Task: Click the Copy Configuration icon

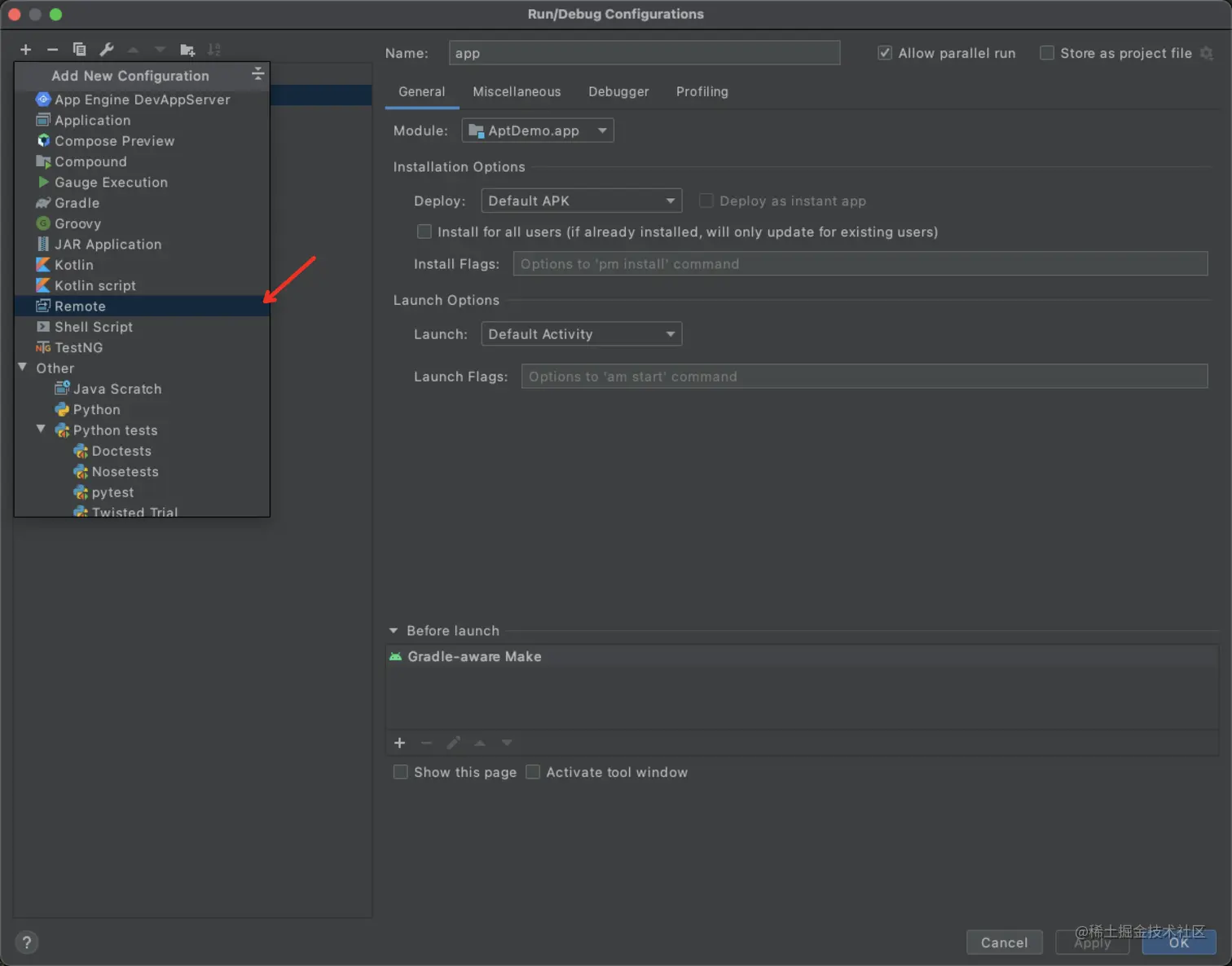Action: click(x=79, y=50)
